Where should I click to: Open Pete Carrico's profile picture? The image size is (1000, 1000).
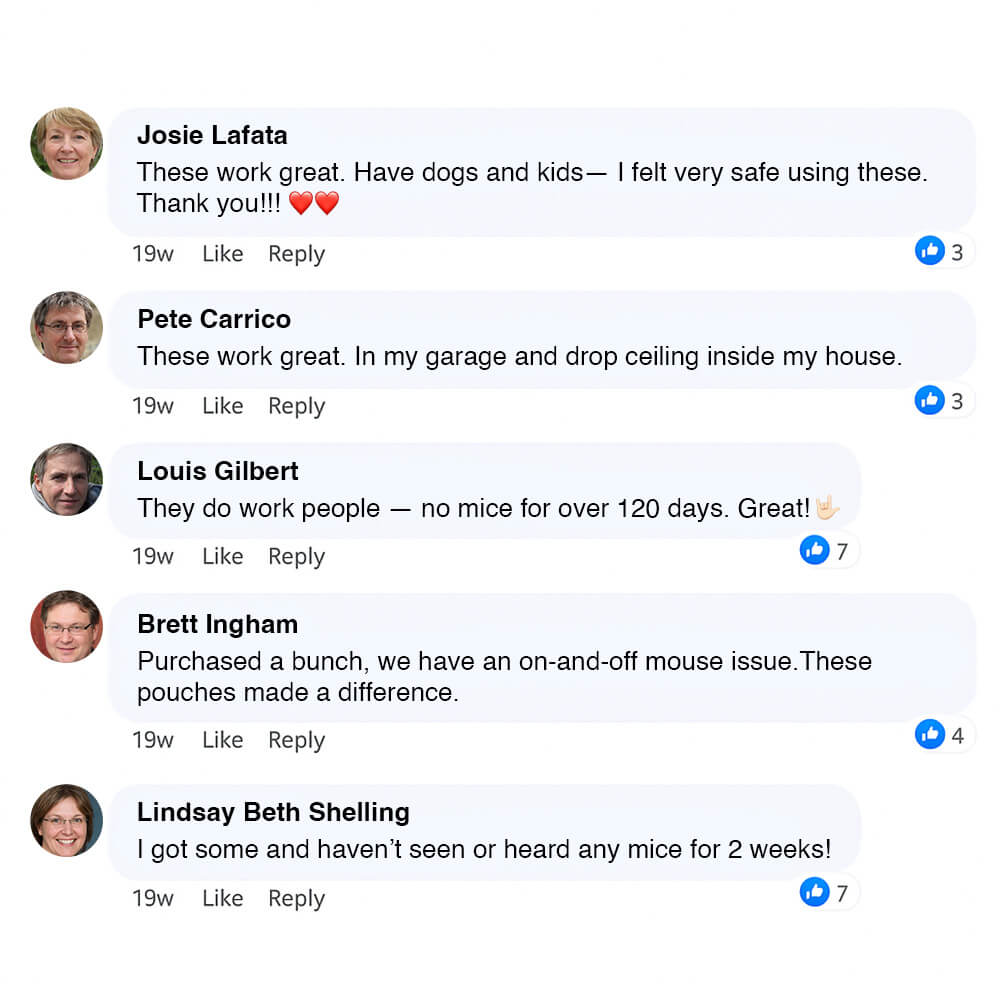tap(67, 327)
